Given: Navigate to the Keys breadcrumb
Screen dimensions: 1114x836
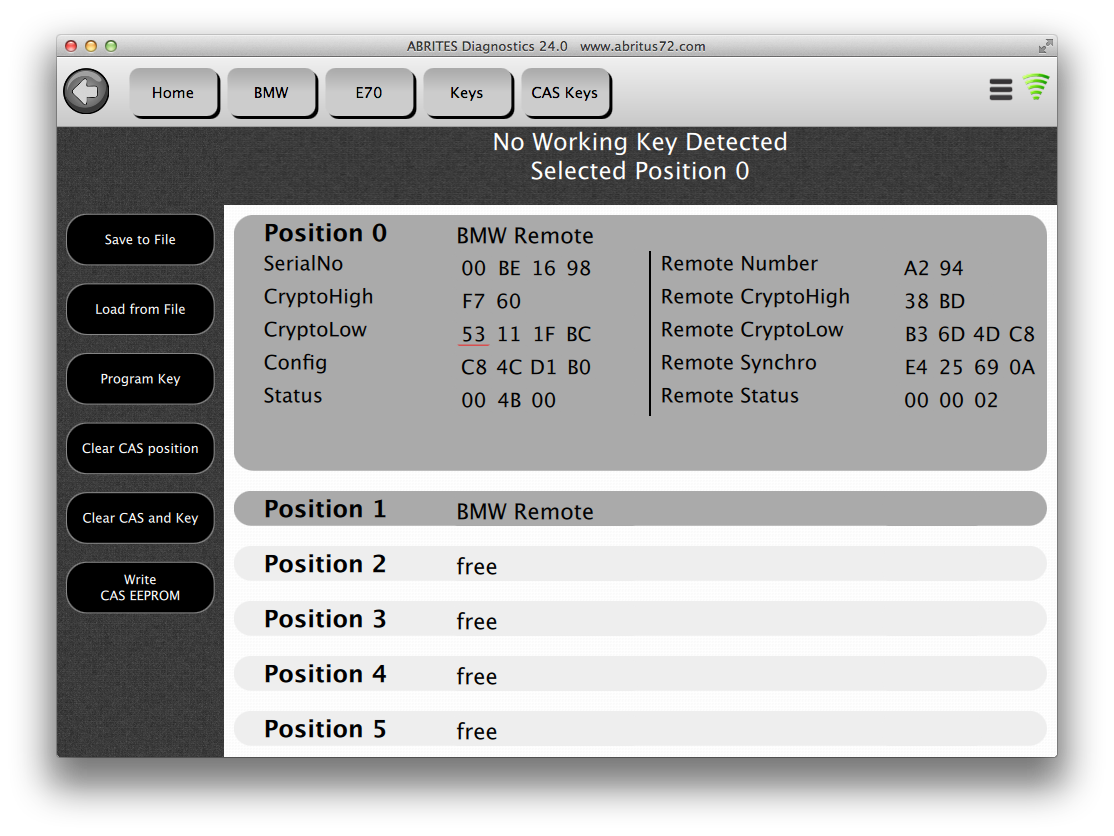Looking at the screenshot, I should (467, 93).
